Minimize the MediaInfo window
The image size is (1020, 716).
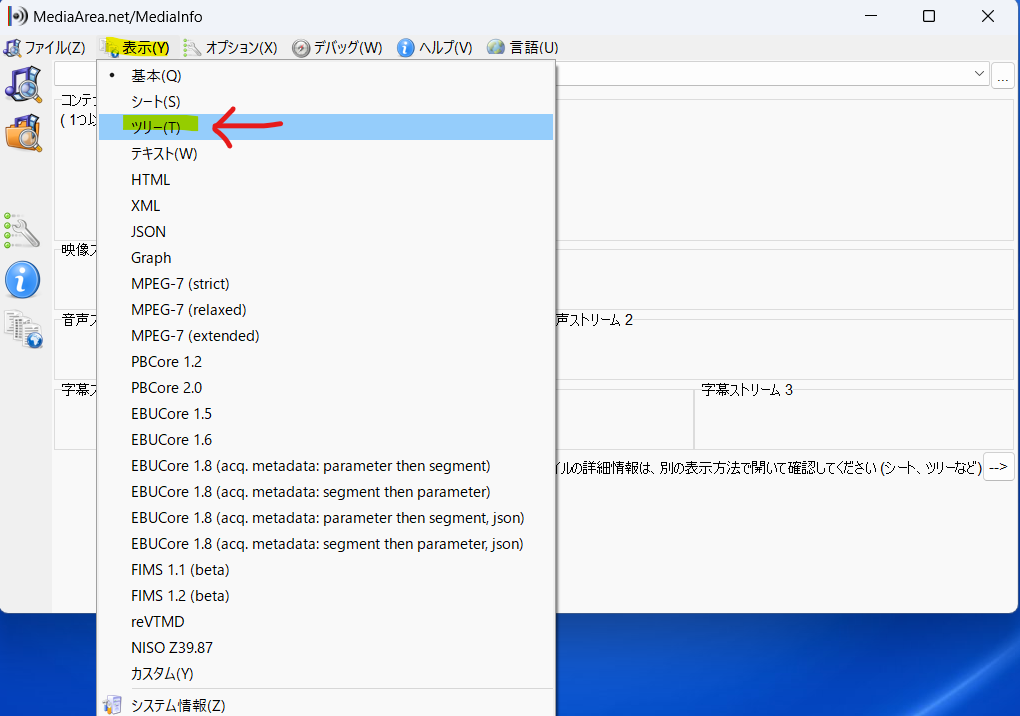(x=871, y=16)
